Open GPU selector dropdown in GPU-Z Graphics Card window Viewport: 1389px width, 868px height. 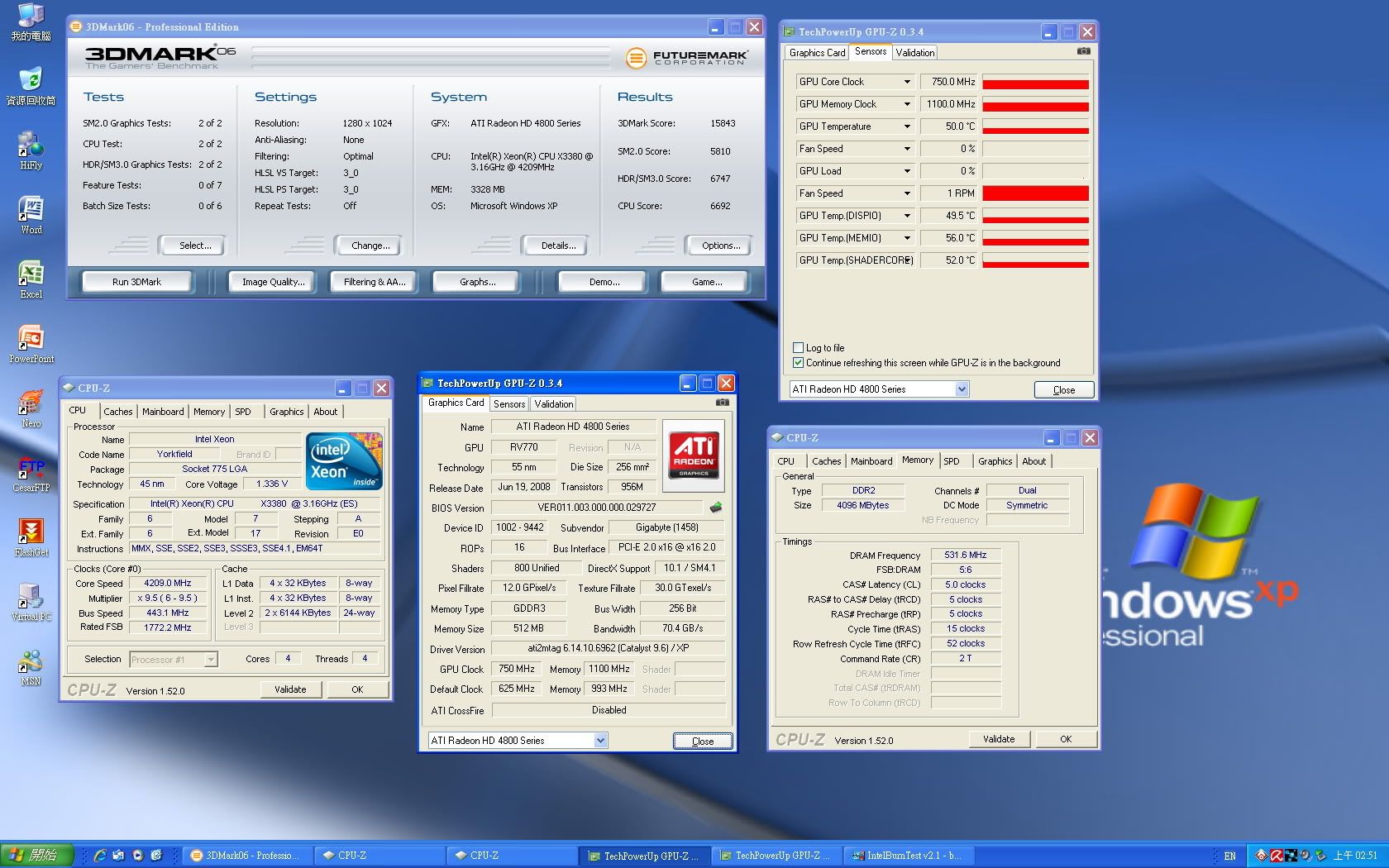(x=600, y=740)
